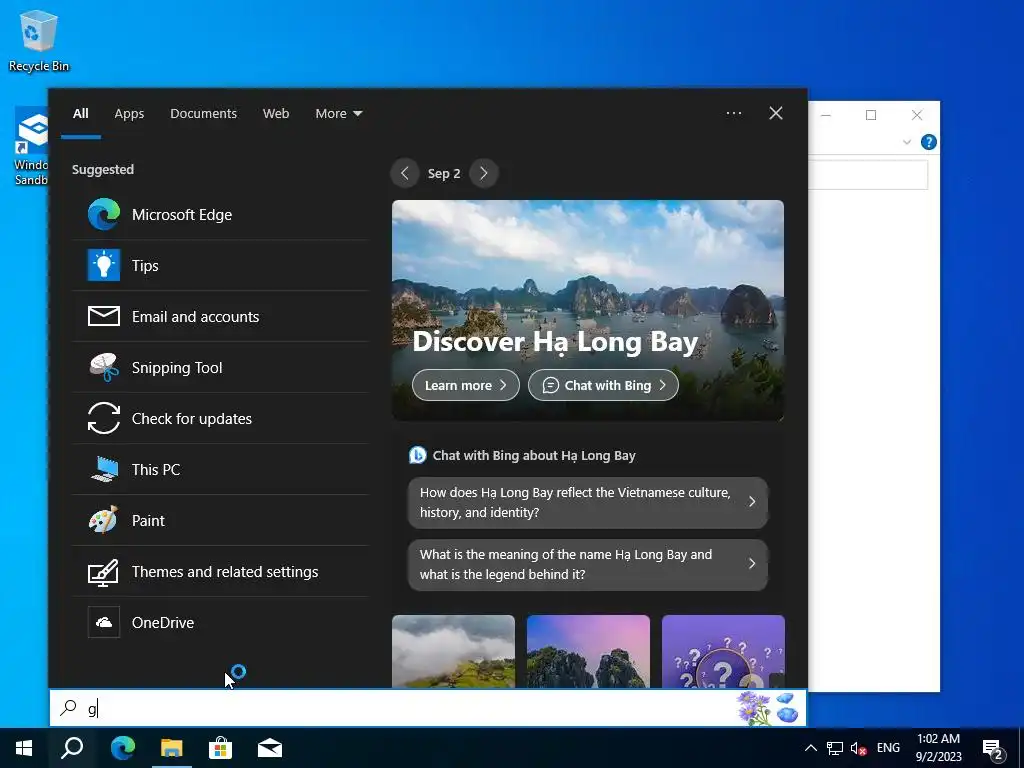Screen dimensions: 1024x768
Task: Open the purple question mark quiz thumbnail
Action: point(723,651)
